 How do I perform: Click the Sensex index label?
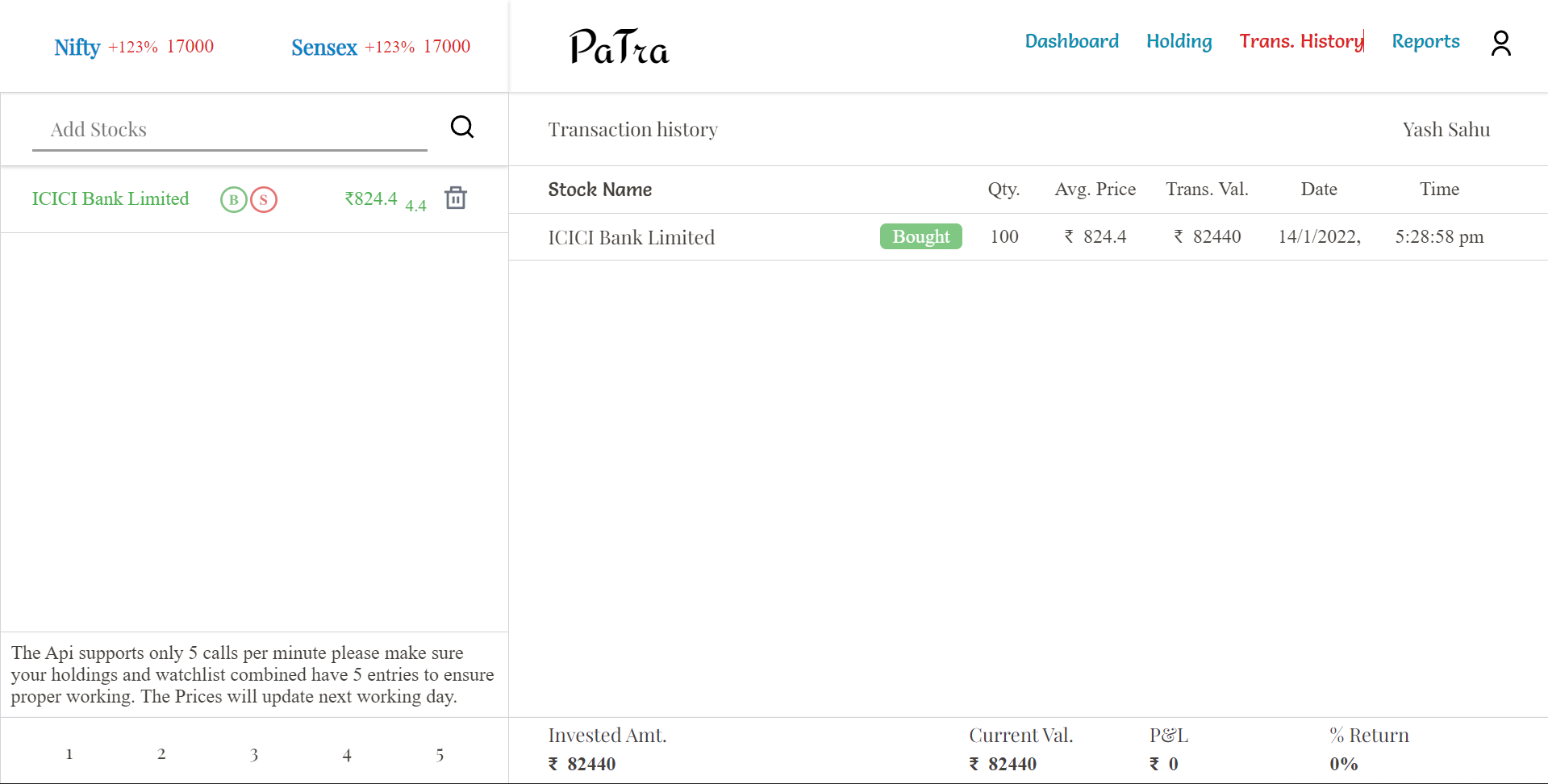pyautogui.click(x=324, y=47)
